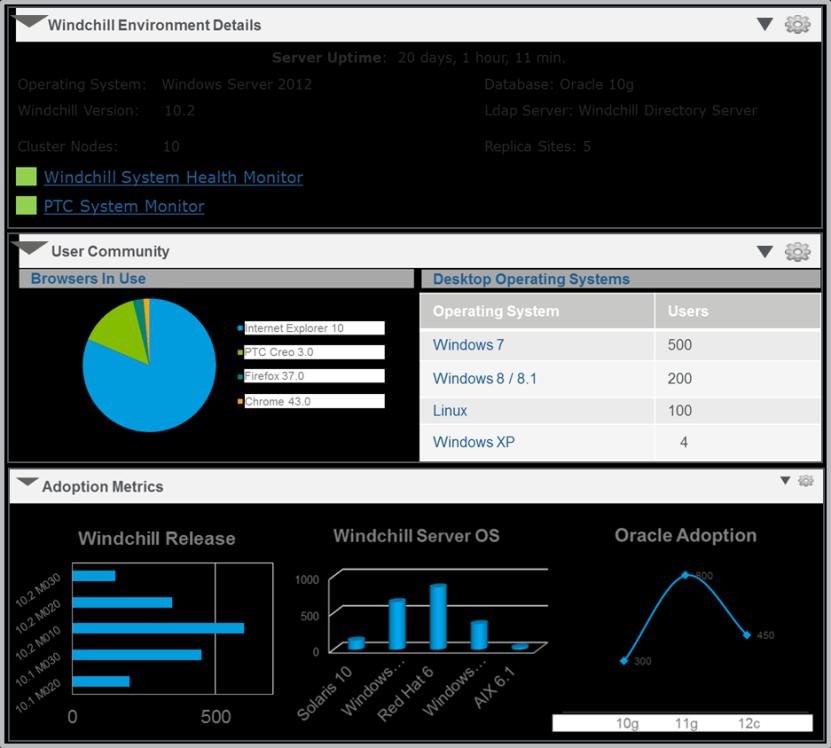Click the 10.1 M020 release bar
This screenshot has height=748, width=831.
click(101, 681)
